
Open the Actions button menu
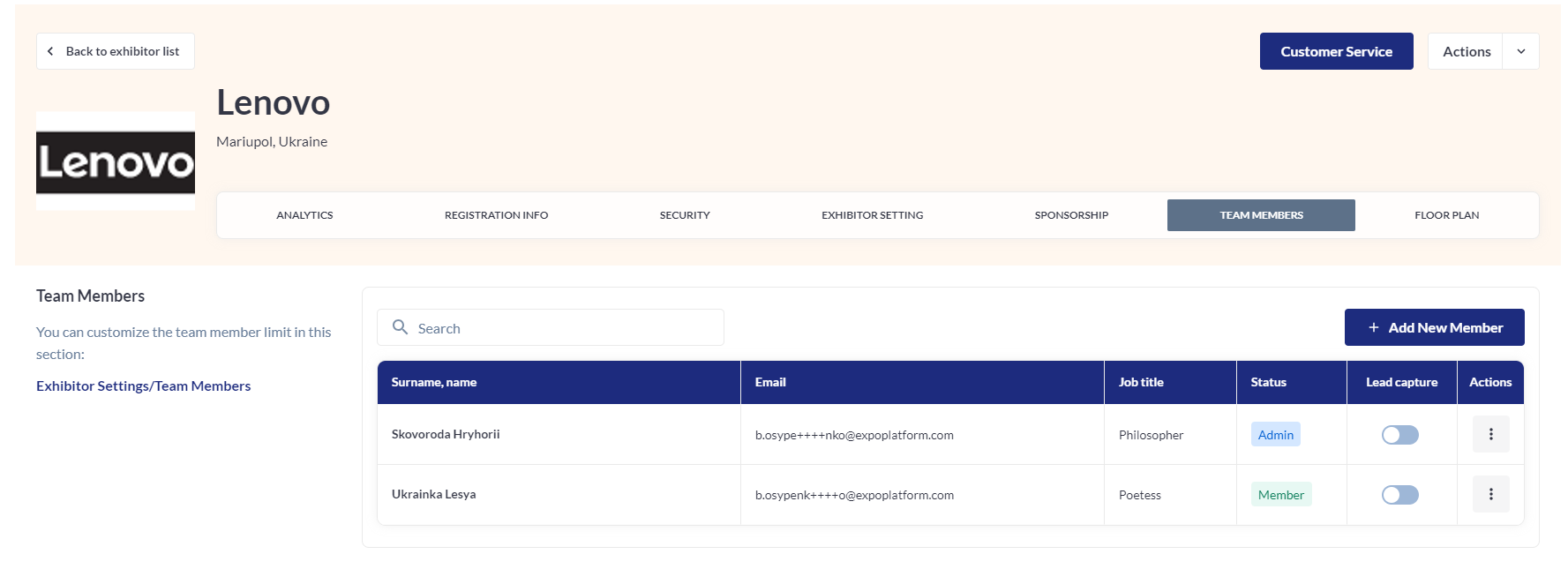click(x=1466, y=51)
